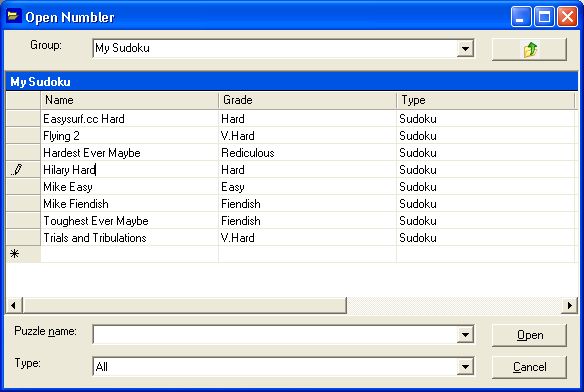Click the Rediculous grade cell

[307, 153]
